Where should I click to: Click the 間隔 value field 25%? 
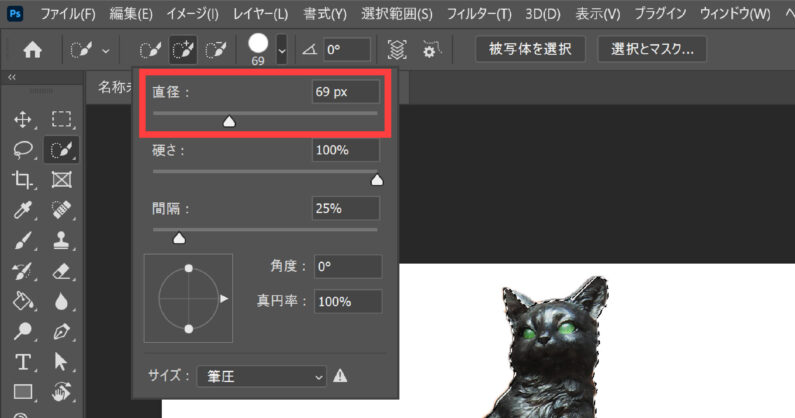[x=346, y=208]
